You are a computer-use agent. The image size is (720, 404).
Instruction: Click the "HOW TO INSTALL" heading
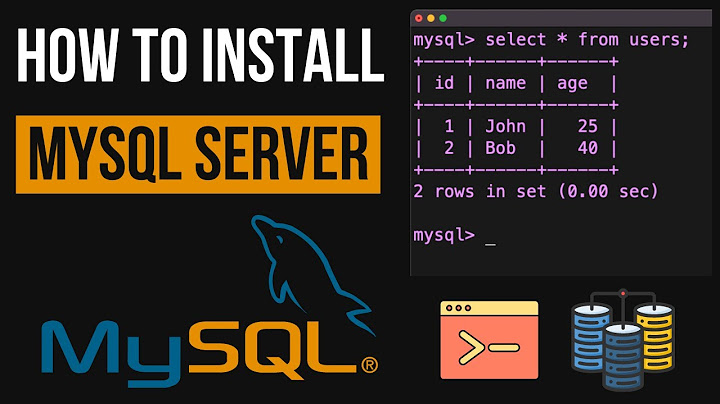point(200,55)
